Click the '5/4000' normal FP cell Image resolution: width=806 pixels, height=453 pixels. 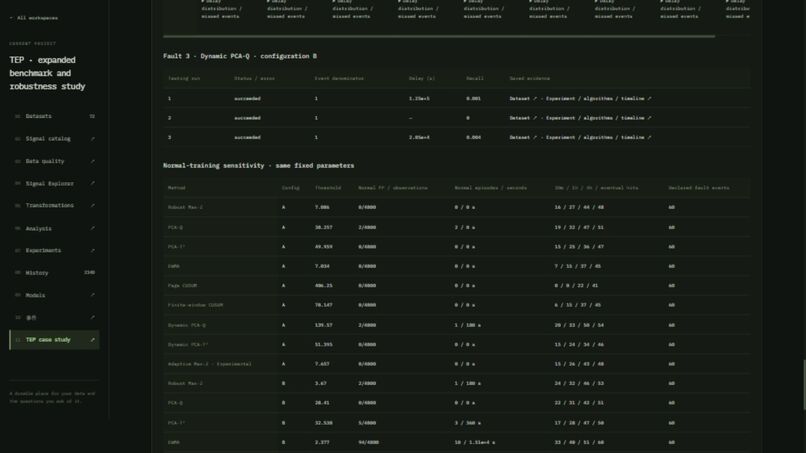pyautogui.click(x=367, y=423)
